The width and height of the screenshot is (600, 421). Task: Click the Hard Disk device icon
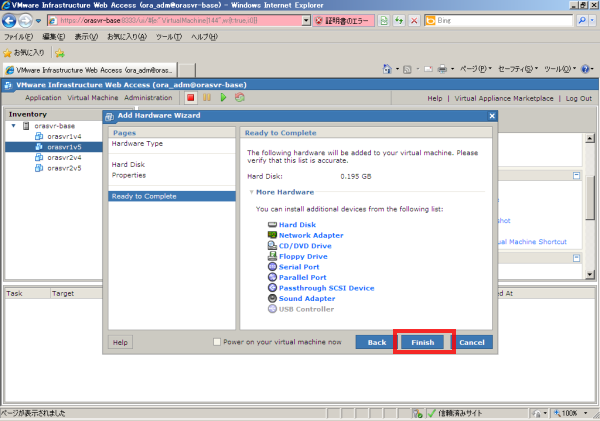pos(272,225)
